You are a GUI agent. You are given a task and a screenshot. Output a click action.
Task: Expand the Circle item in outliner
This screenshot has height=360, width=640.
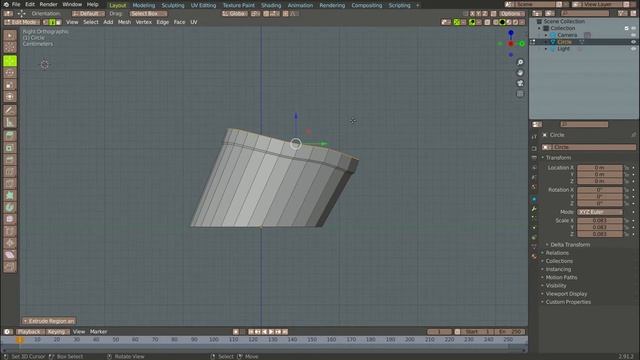(546, 42)
